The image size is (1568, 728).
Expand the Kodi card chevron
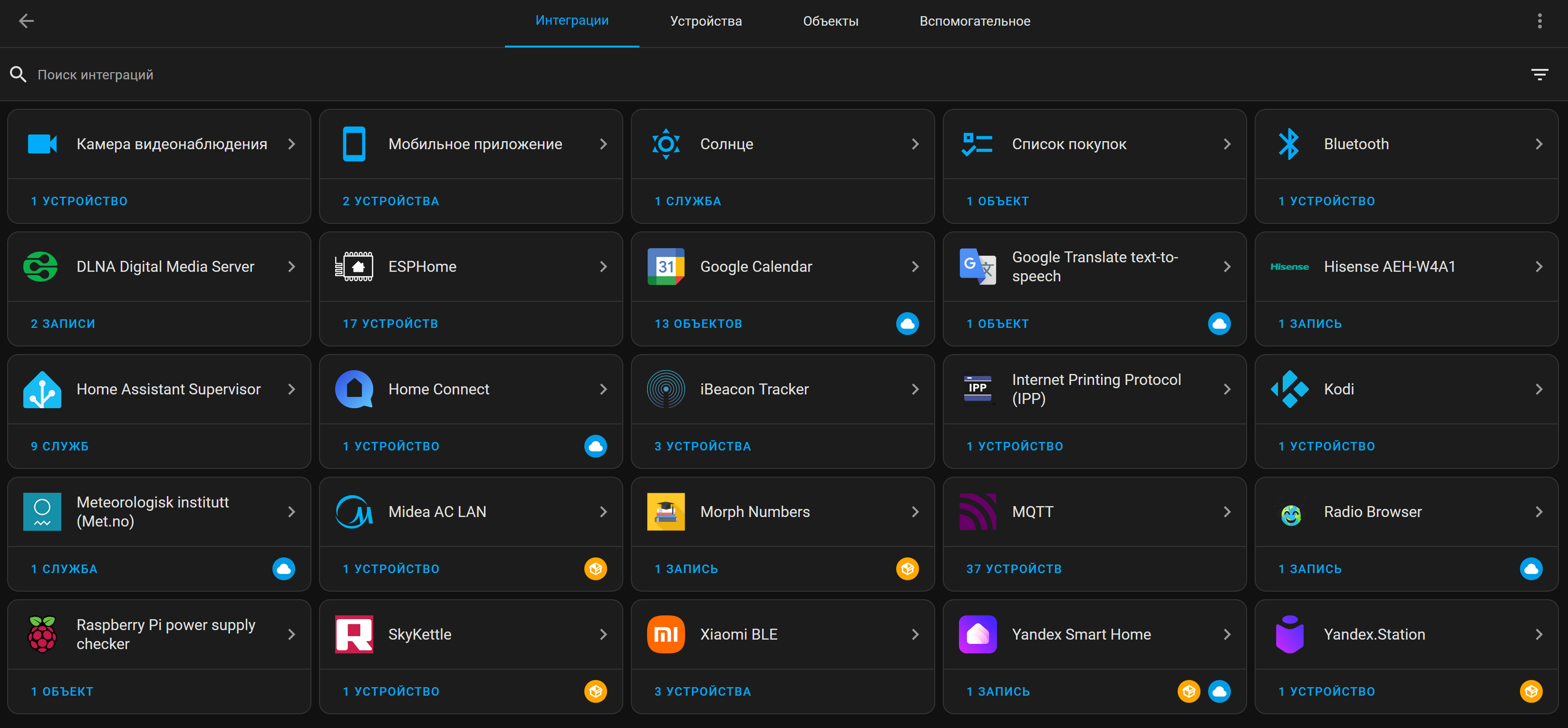point(1538,389)
